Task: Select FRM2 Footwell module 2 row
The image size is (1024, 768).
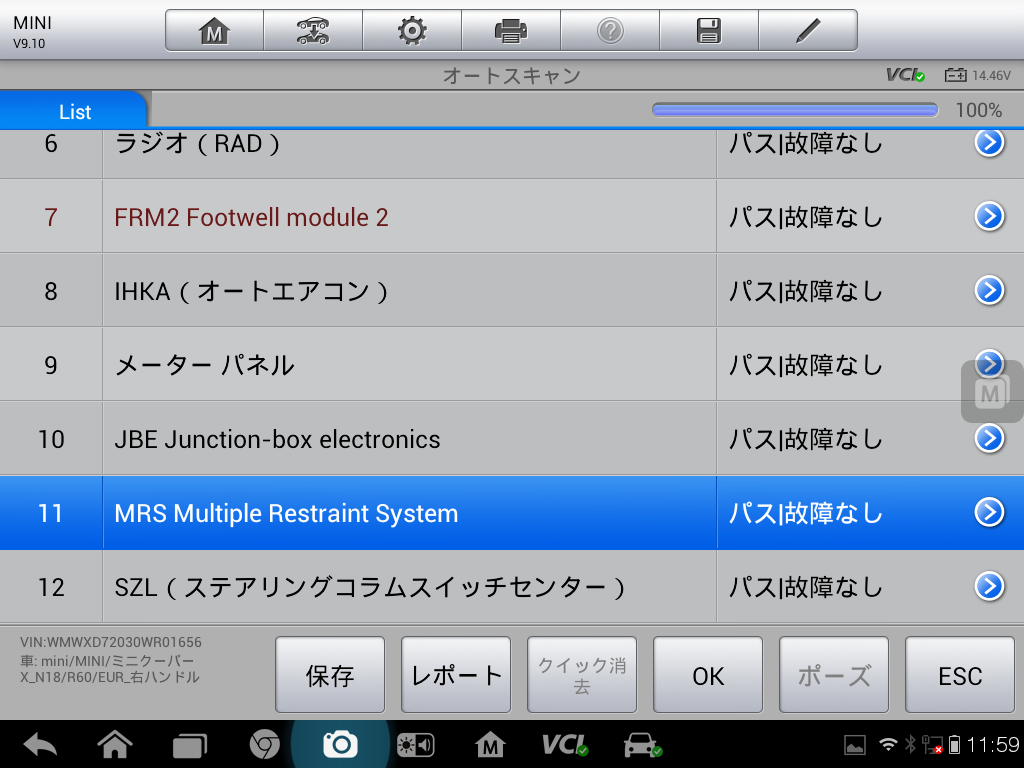Action: coord(512,216)
